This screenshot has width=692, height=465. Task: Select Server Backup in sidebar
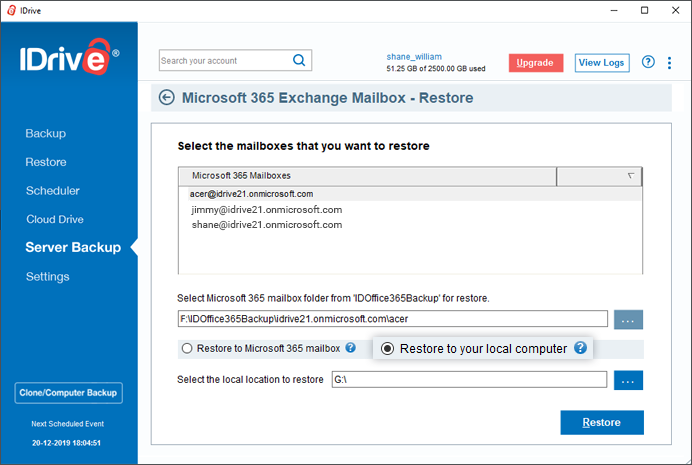click(x=73, y=247)
